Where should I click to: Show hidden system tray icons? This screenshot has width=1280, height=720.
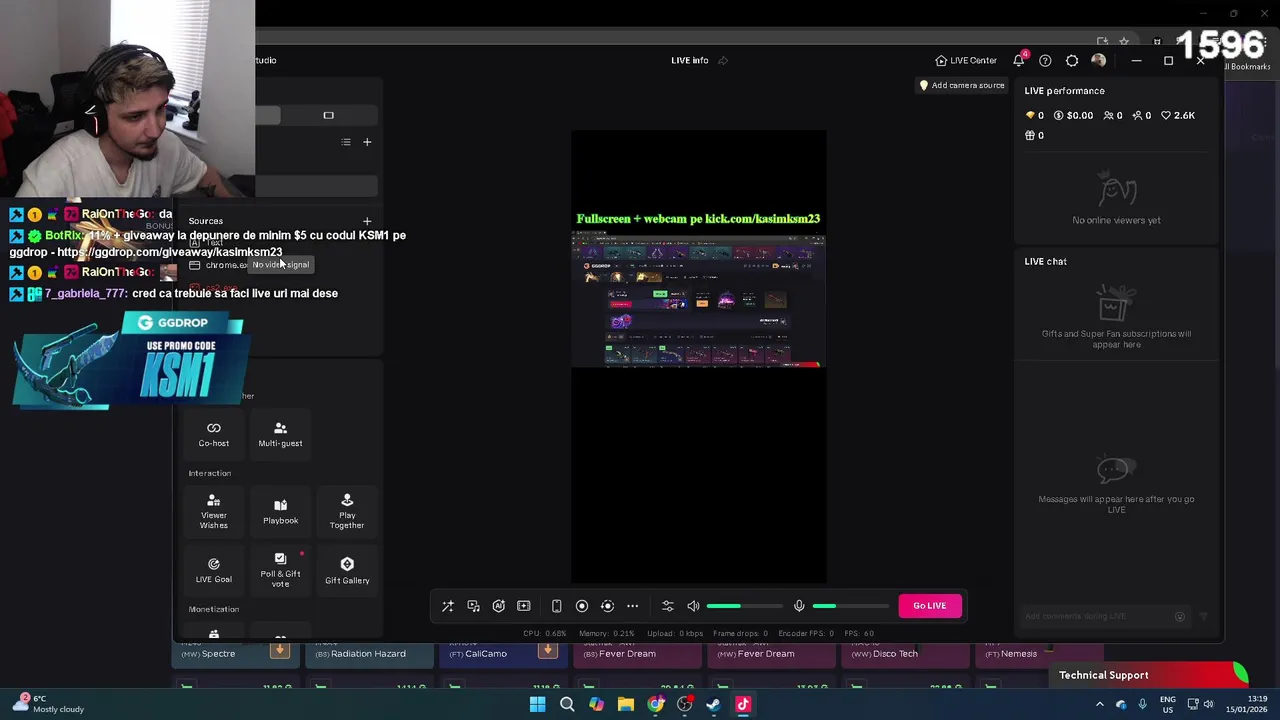pyautogui.click(x=1101, y=704)
